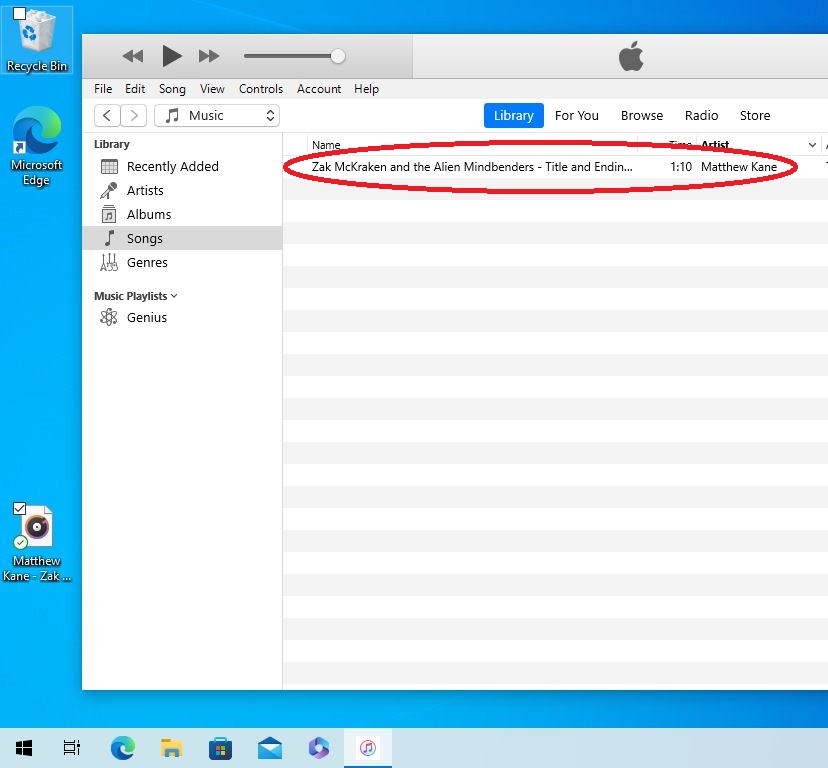Select the Matthew Kane - Zak audio file

click(x=37, y=543)
